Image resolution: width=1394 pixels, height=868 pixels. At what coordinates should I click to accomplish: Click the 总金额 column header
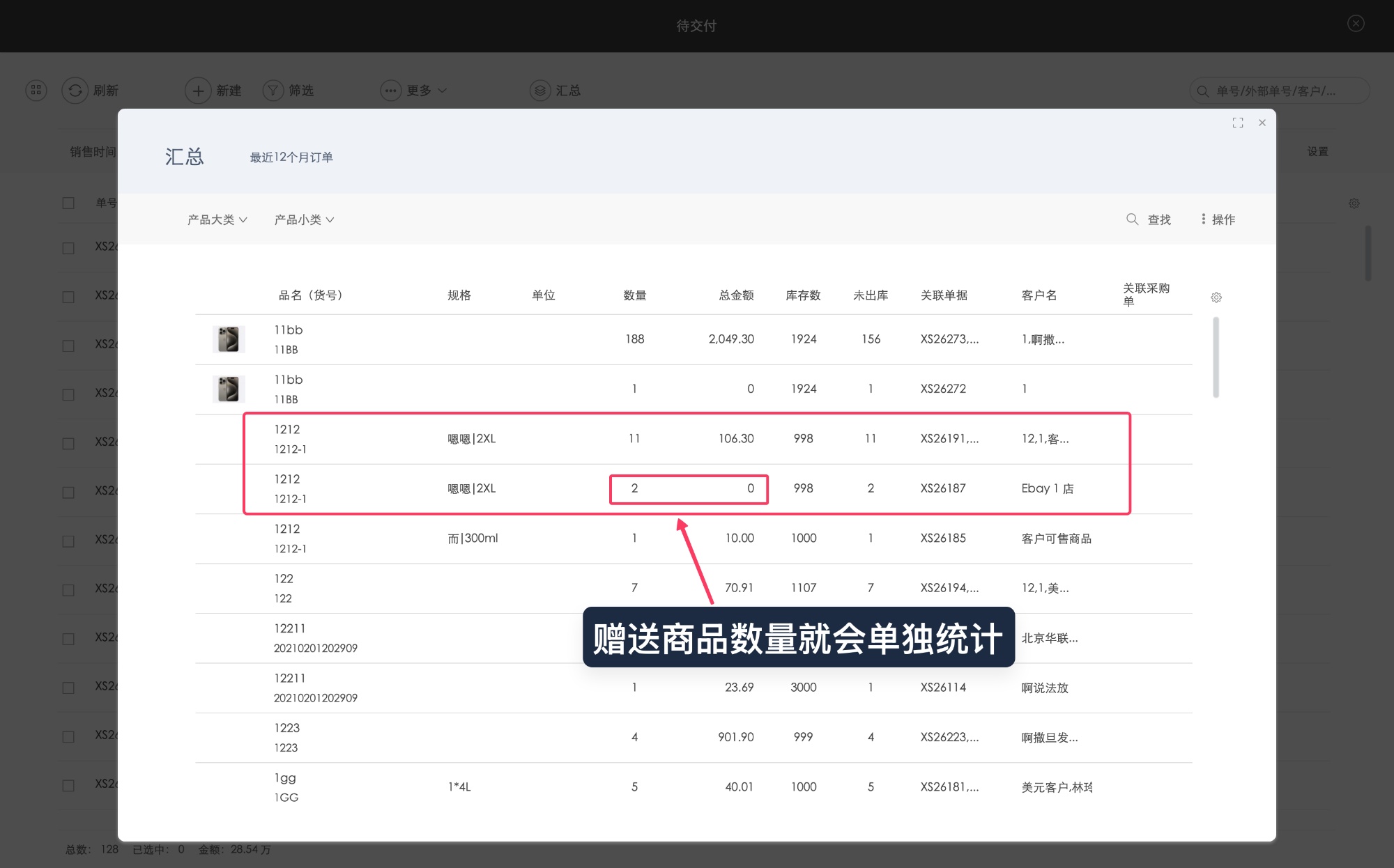(736, 295)
